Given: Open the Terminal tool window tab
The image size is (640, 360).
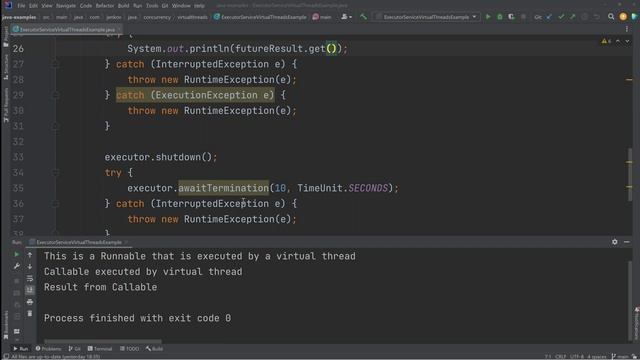Looking at the screenshot, I should point(100,349).
